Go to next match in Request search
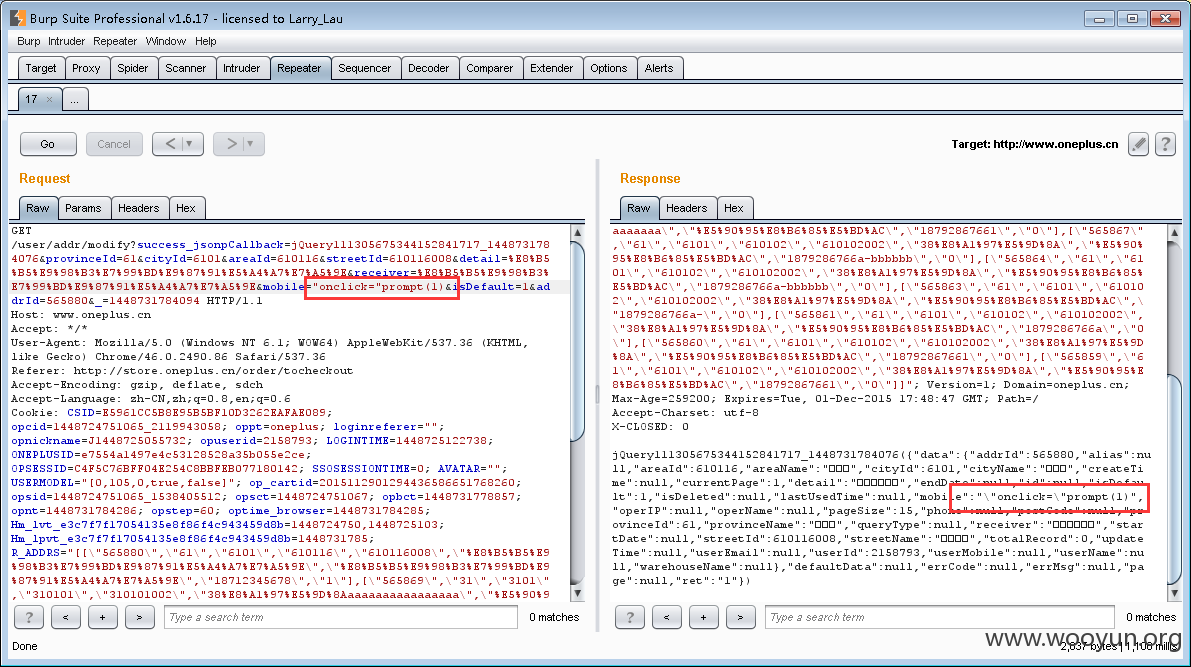Image resolution: width=1191 pixels, height=667 pixels. pyautogui.click(x=139, y=617)
